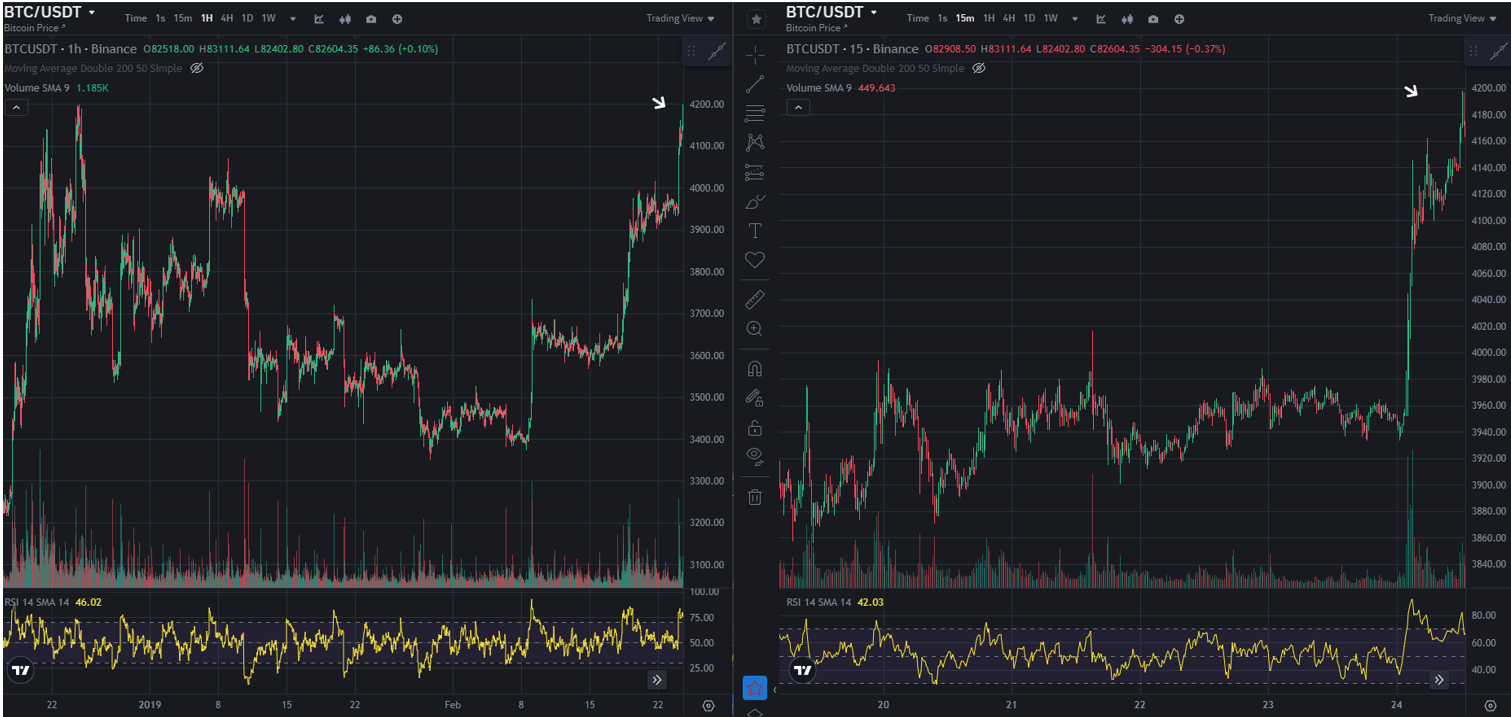1511x717 pixels.
Task: Click the TradingView logo on left chart
Action: pyautogui.click(x=20, y=670)
